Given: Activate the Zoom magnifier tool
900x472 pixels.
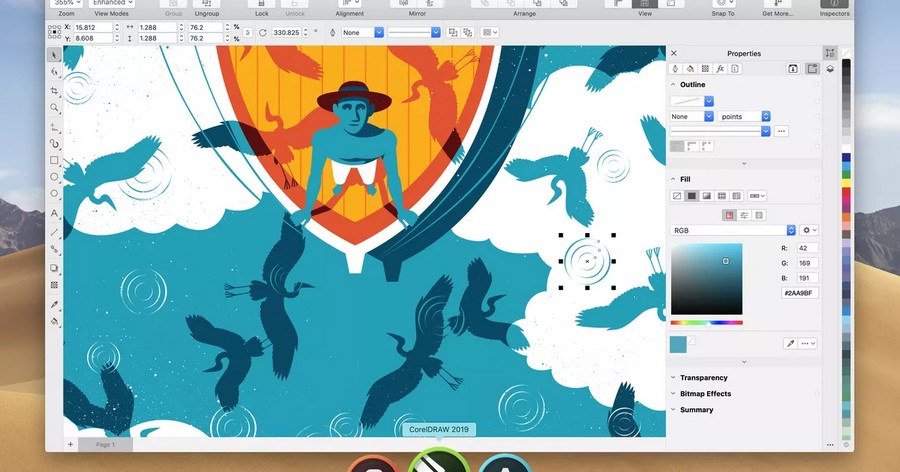Looking at the screenshot, I should coord(55,108).
